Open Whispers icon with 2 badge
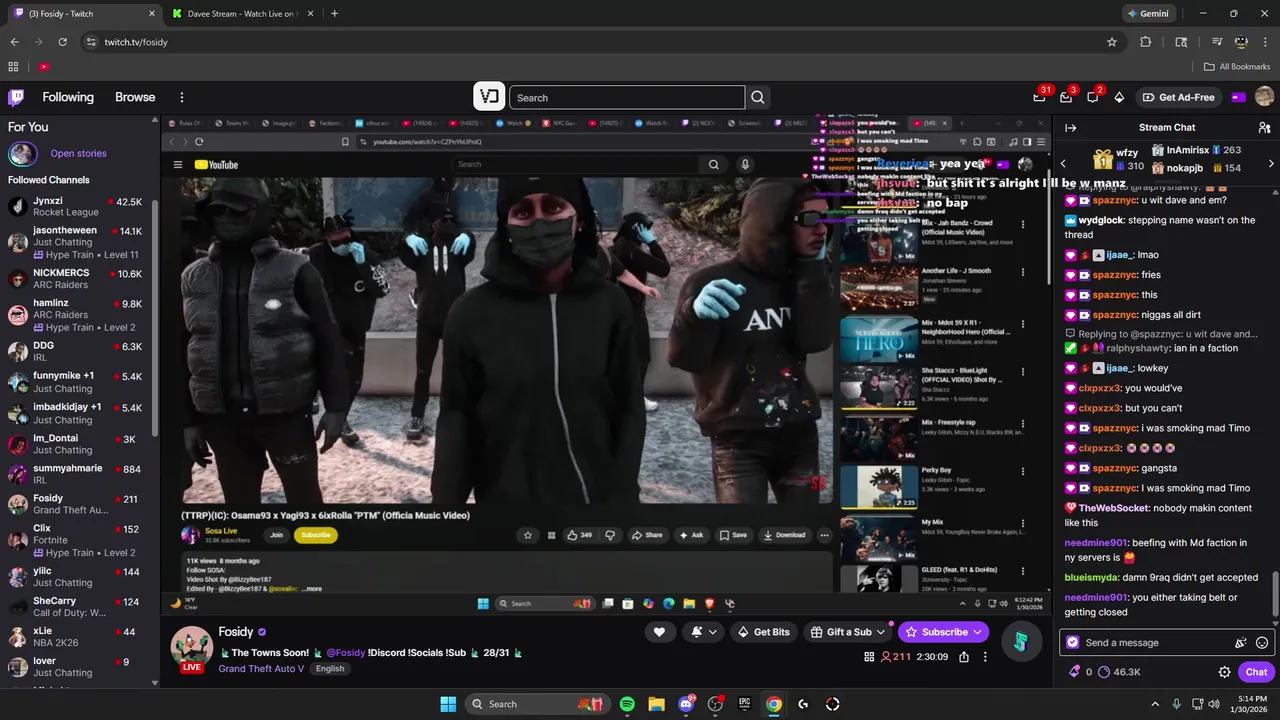This screenshot has width=1280, height=720. 1093,97
